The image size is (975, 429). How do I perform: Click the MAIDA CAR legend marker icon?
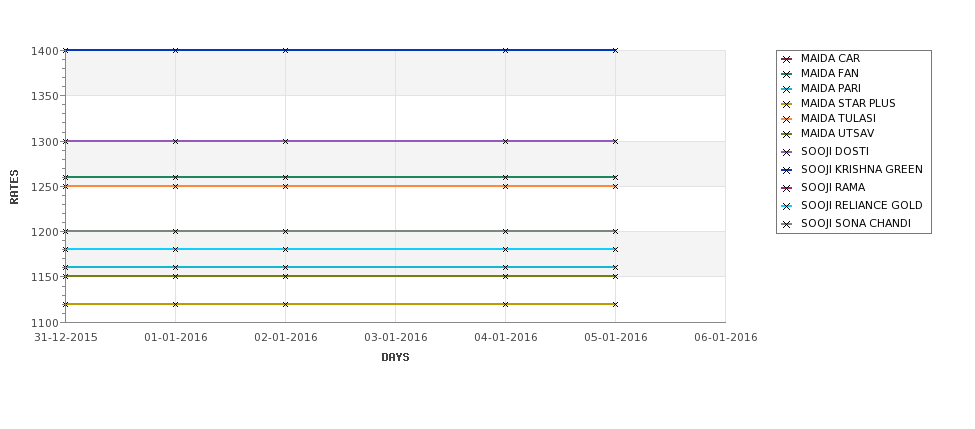coord(786,59)
